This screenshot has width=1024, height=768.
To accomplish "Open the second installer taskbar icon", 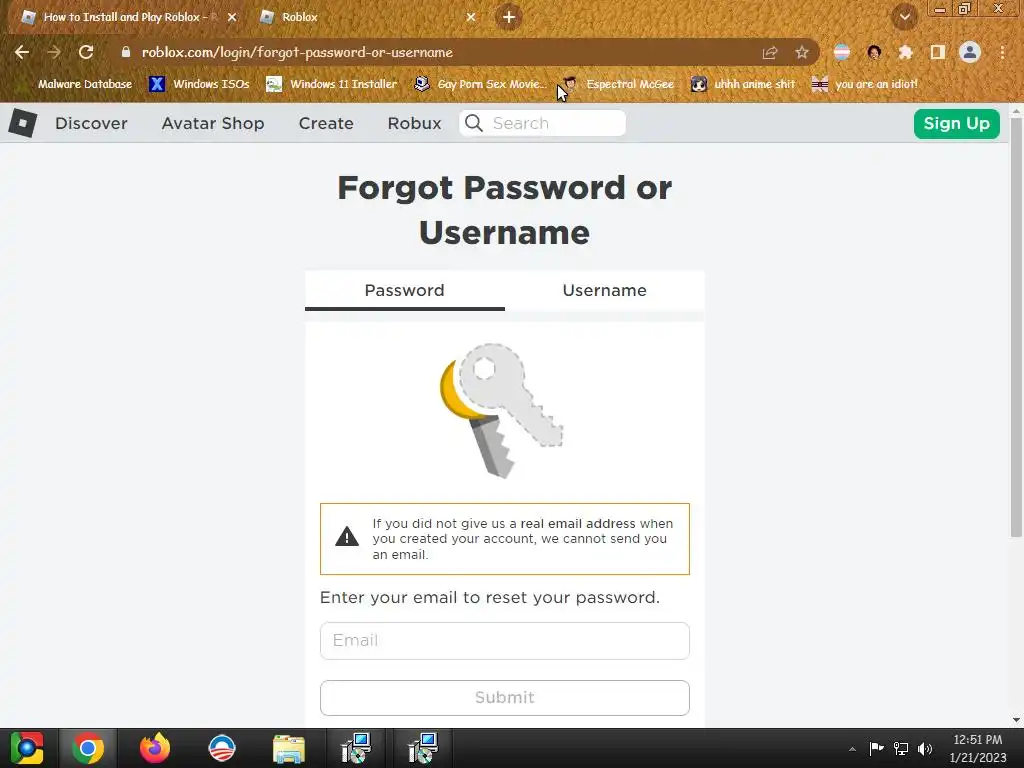I will (x=422, y=748).
